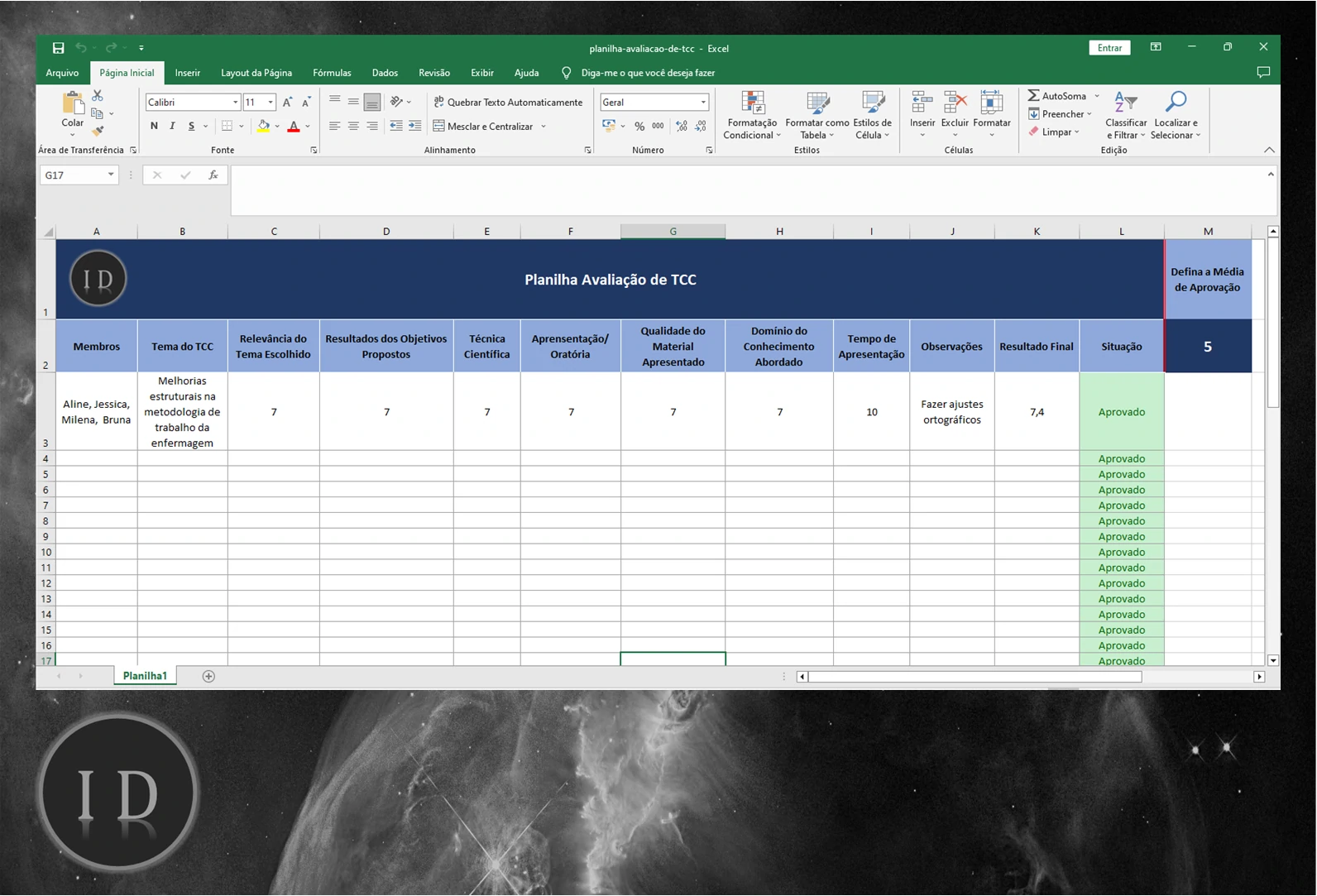
Task: Add a new sheet with plus button
Action: [x=208, y=677]
